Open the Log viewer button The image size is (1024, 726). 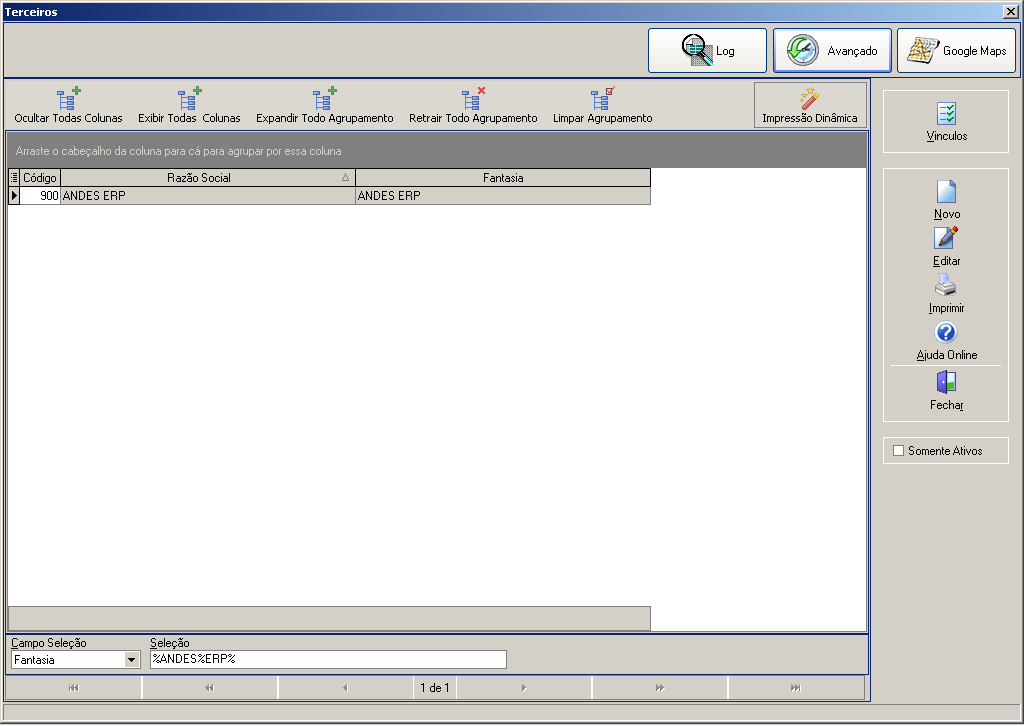click(x=707, y=50)
